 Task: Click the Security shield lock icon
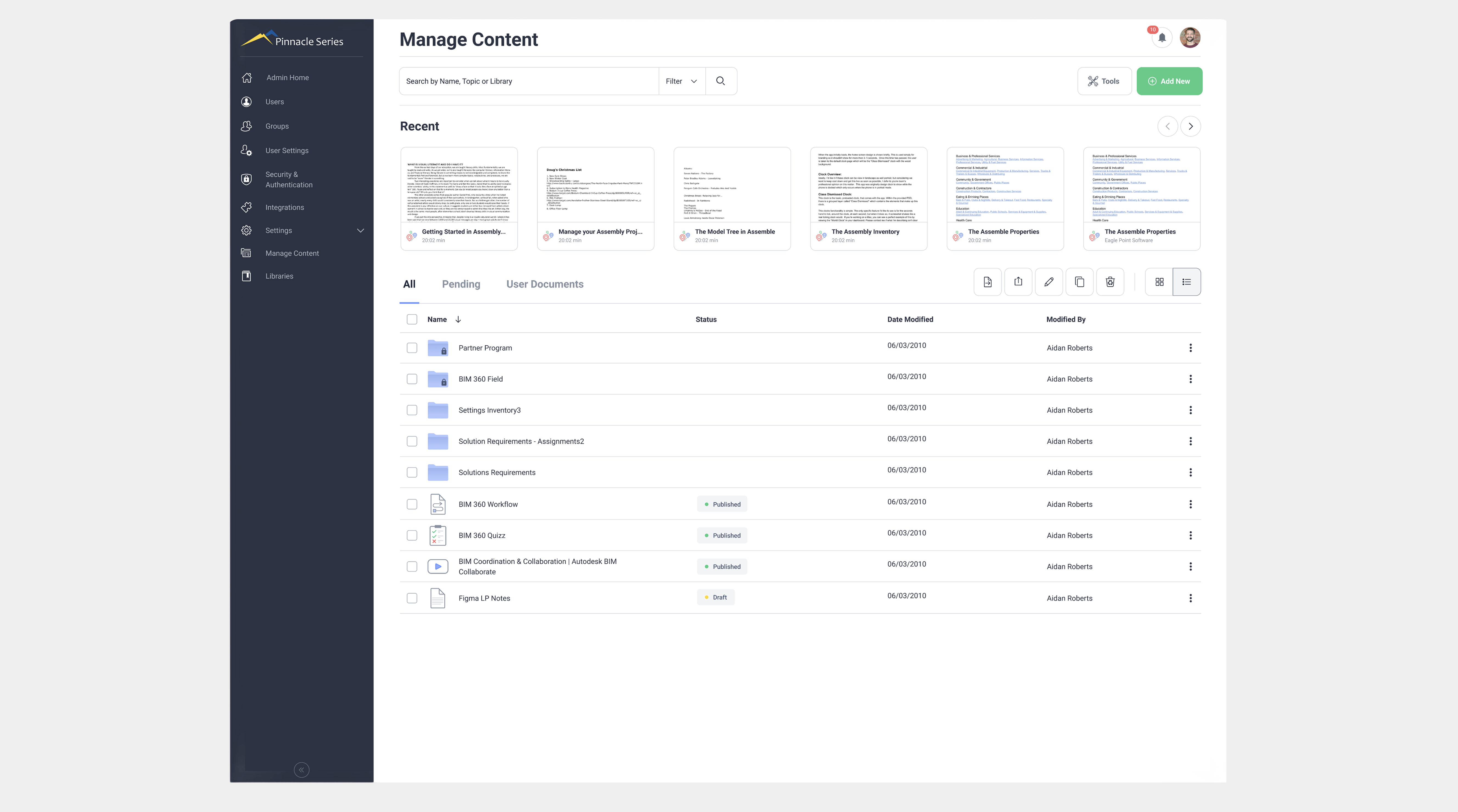coord(246,179)
